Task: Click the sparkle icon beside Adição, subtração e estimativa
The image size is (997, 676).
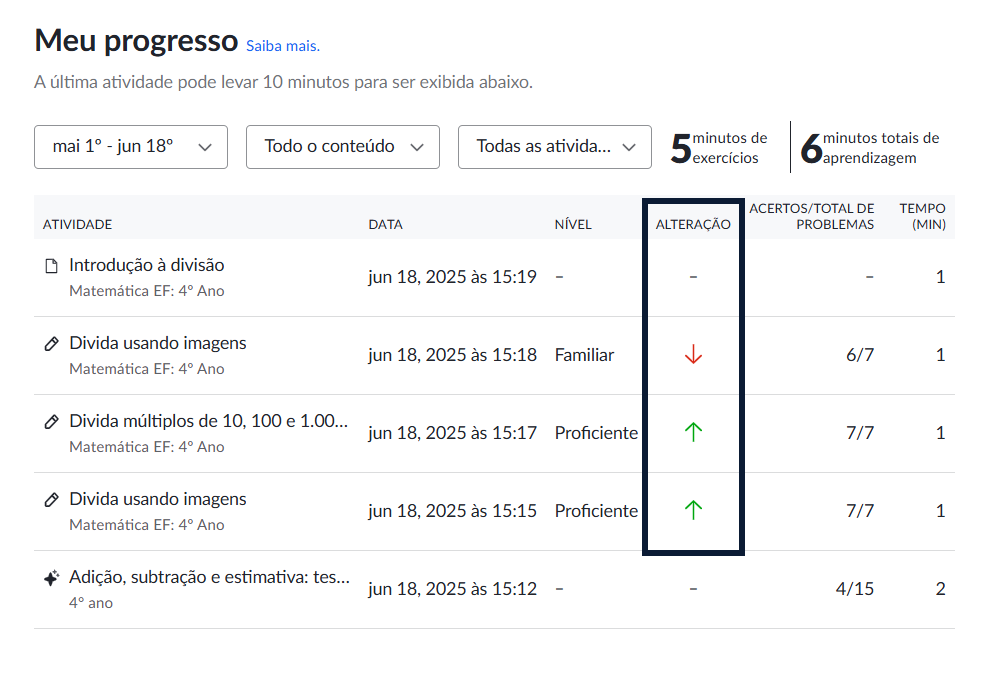Action: click(52, 578)
